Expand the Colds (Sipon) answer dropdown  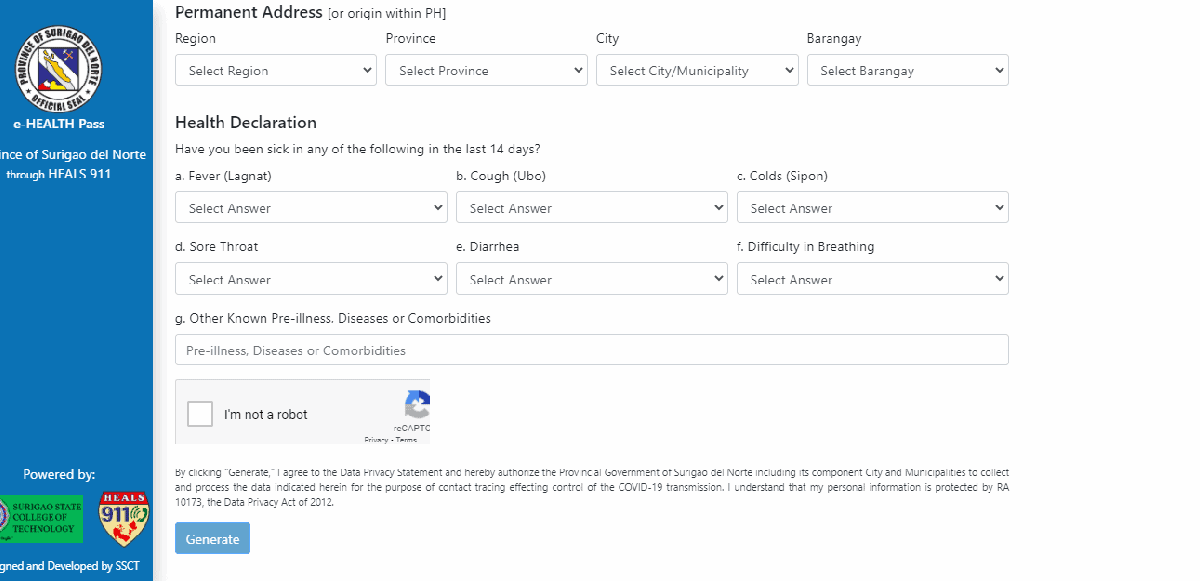point(872,208)
